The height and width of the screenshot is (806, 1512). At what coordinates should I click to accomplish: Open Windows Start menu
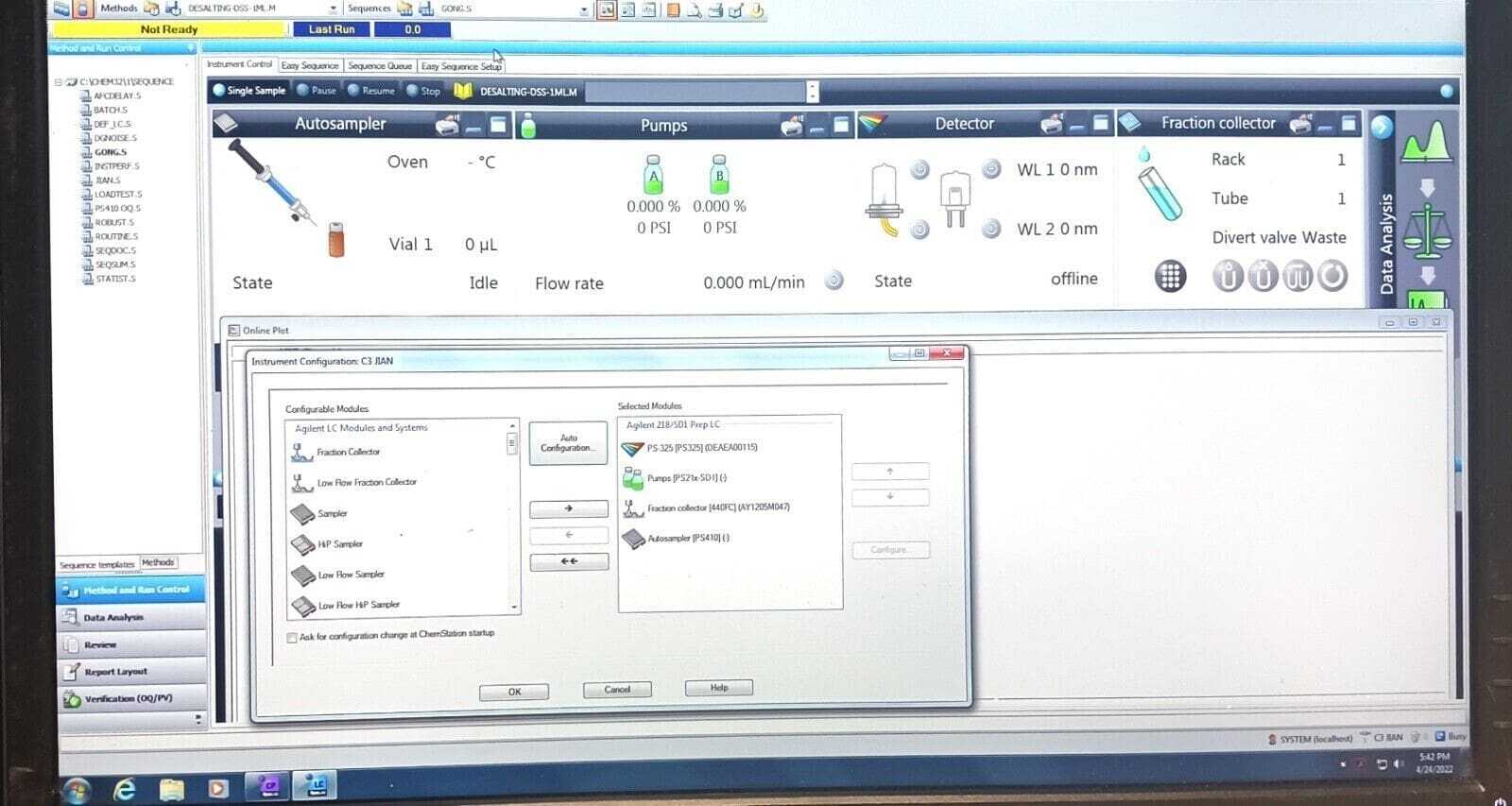pos(76,790)
